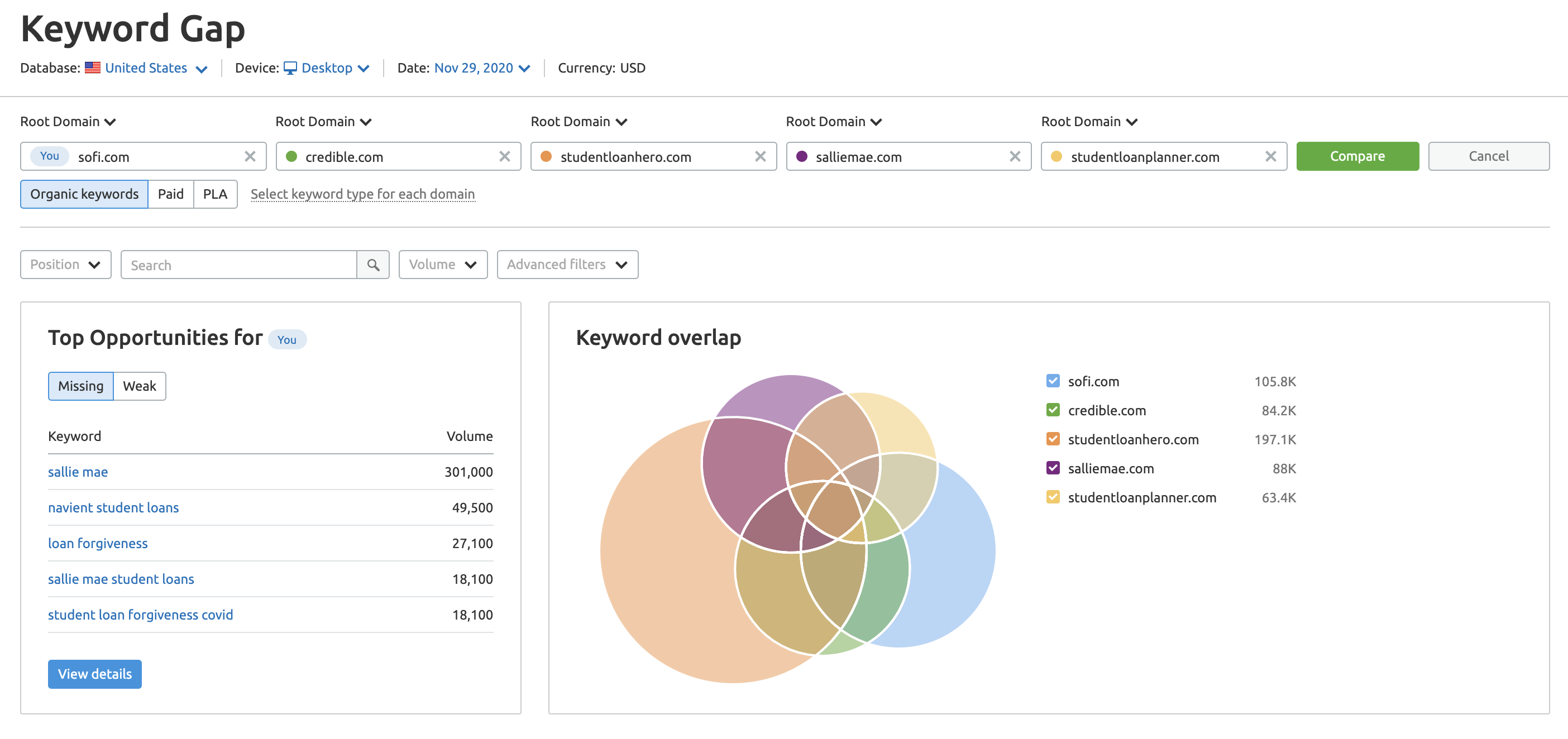Click the Desktop monitor icon

pos(290,68)
